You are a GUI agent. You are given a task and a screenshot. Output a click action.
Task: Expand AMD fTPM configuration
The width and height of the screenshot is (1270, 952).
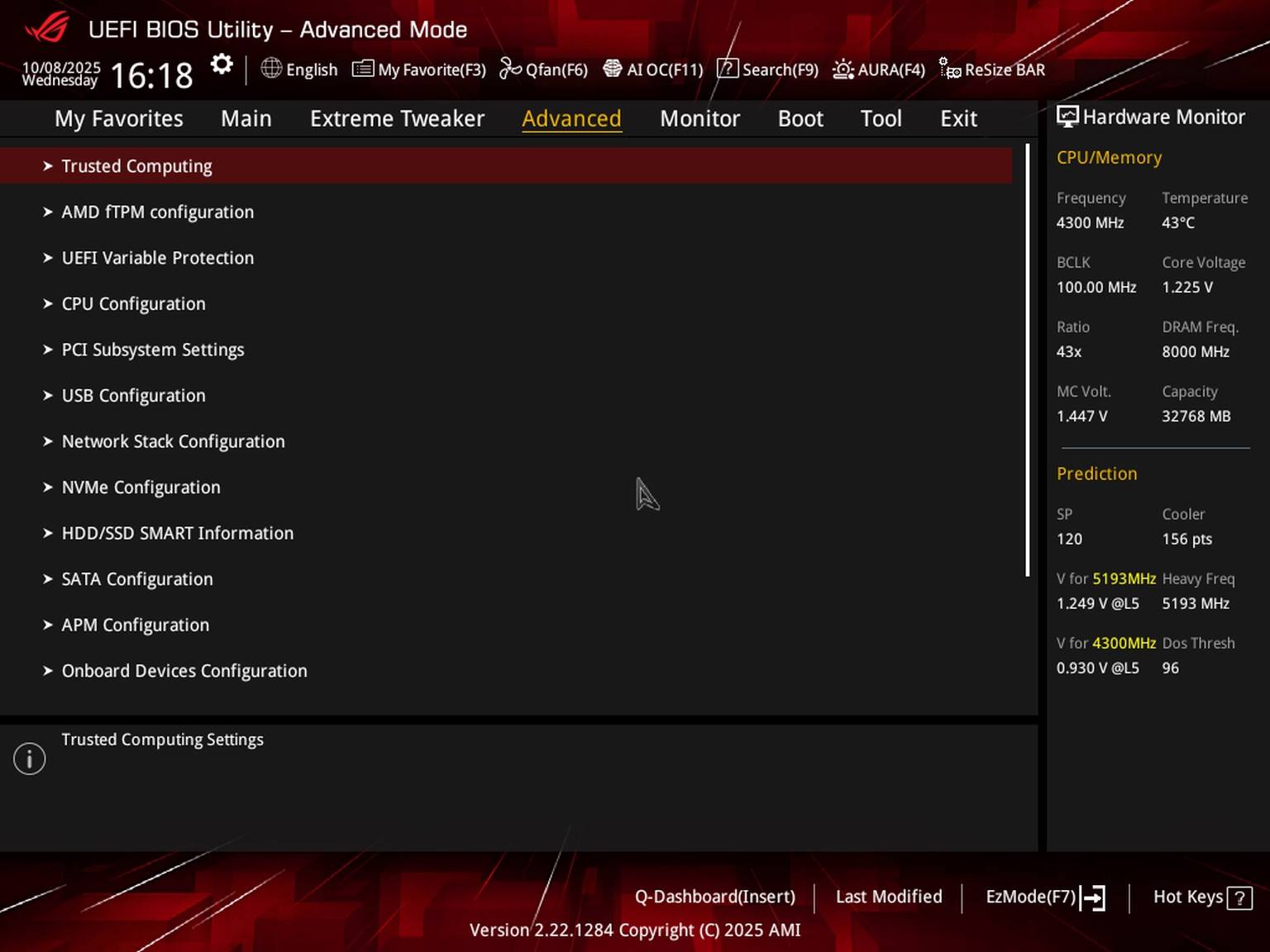(x=157, y=212)
